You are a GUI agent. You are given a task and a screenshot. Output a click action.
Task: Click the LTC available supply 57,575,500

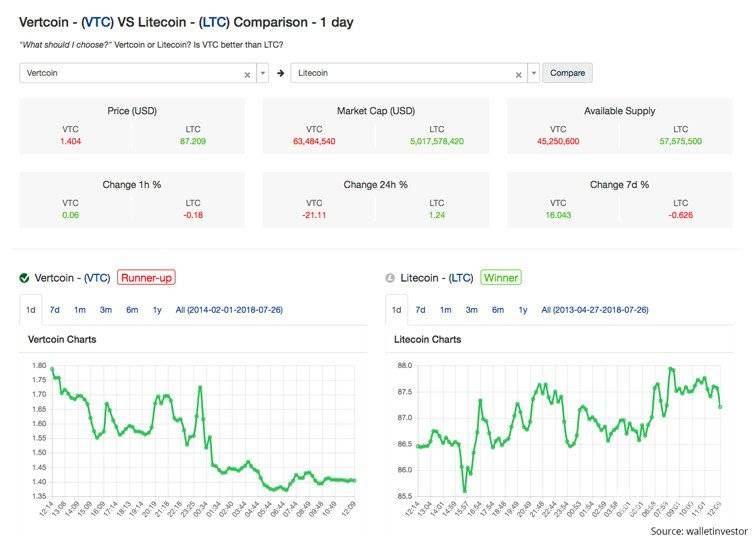[x=681, y=141]
